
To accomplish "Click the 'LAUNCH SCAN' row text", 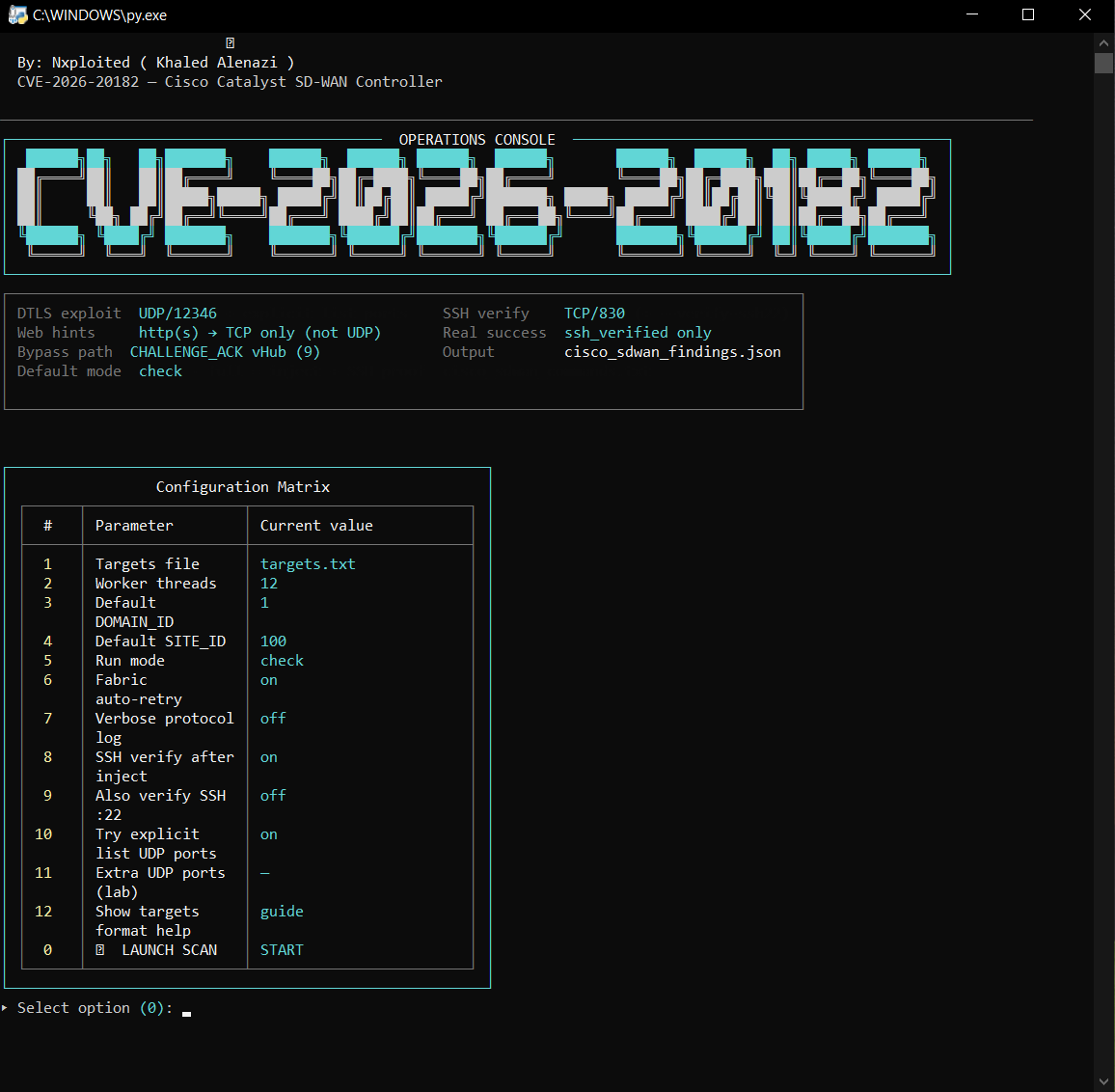I will point(169,950).
